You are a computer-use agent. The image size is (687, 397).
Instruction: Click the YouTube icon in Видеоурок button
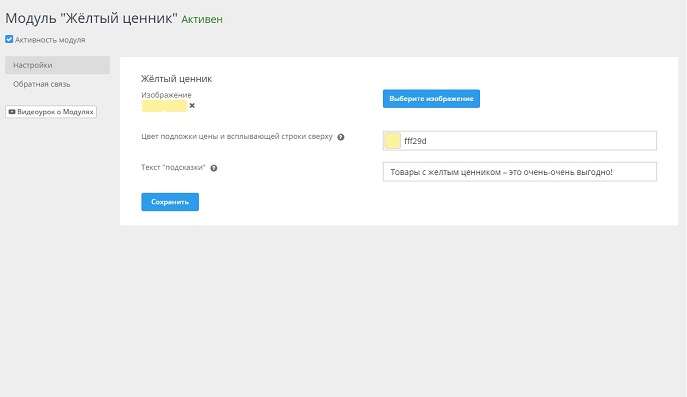coord(12,112)
